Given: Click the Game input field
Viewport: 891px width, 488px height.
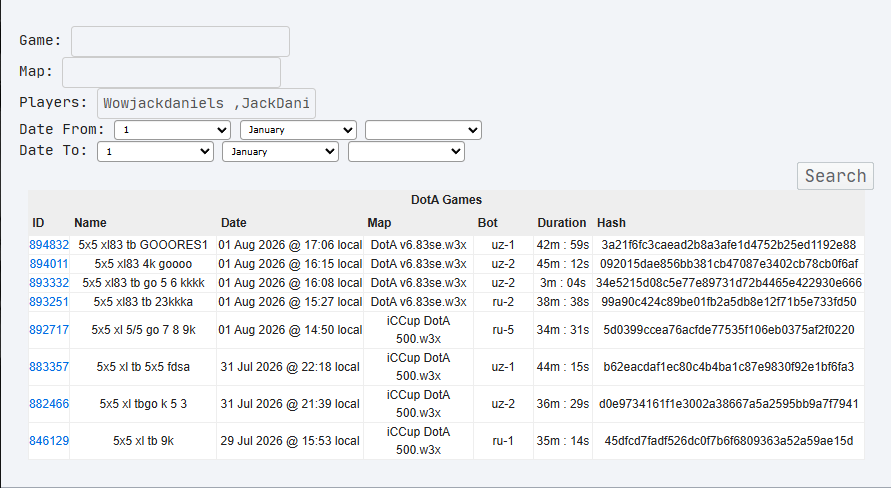Looking at the screenshot, I should tap(180, 41).
